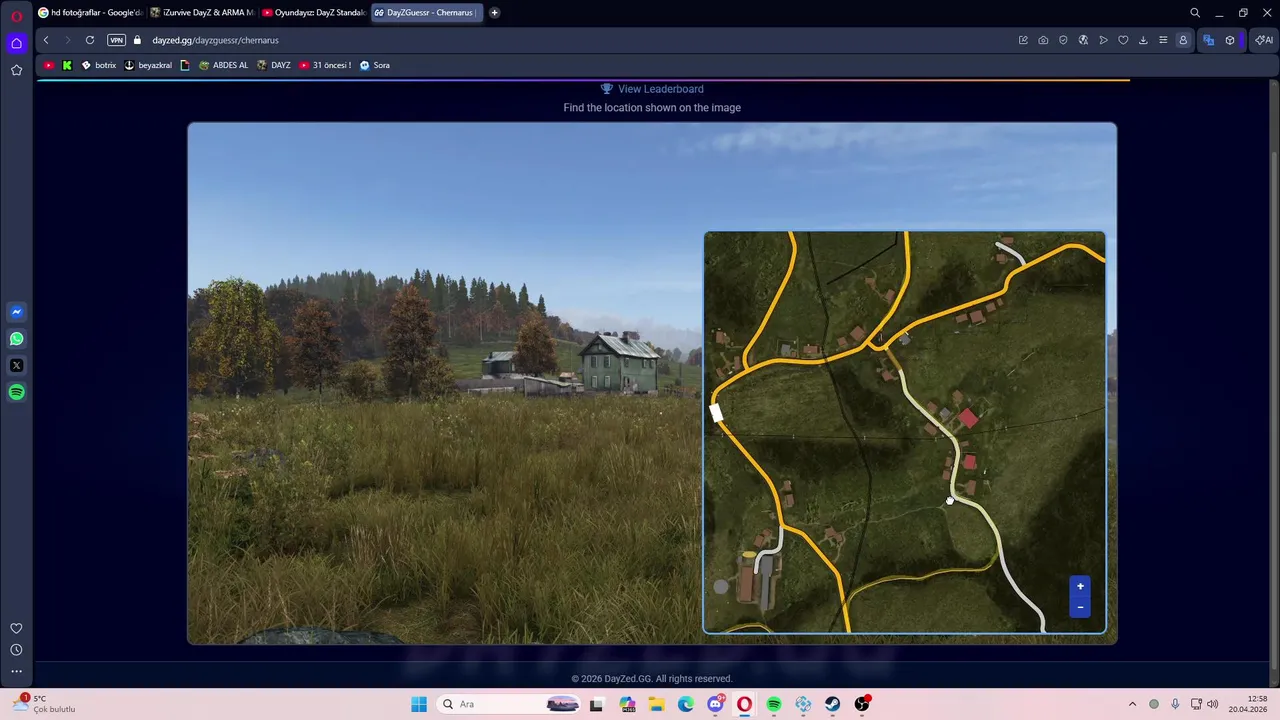This screenshot has height=720, width=1280.
Task: Open the profile account icon
Action: pyautogui.click(x=1183, y=40)
